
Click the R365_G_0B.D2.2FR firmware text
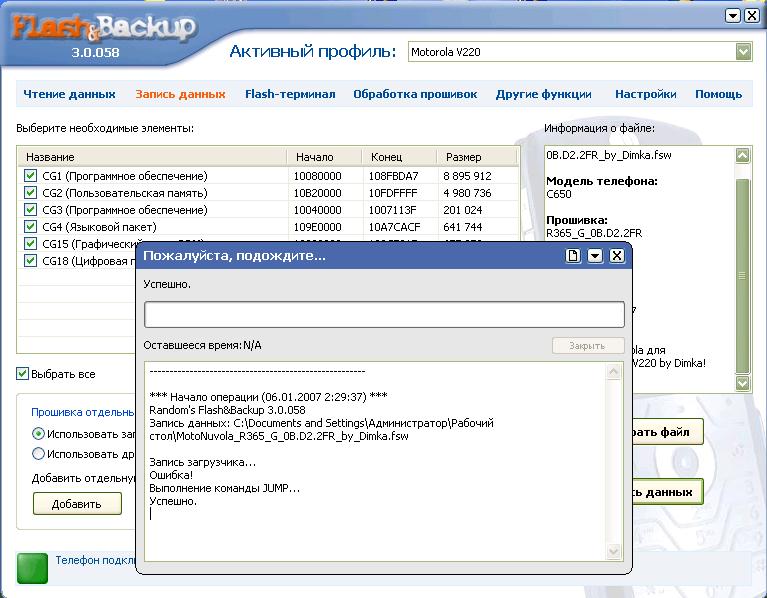(594, 233)
